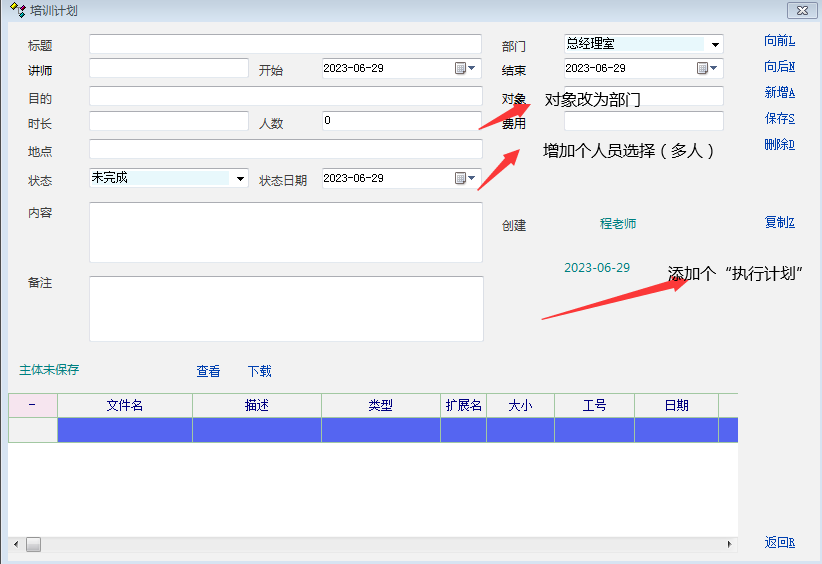This screenshot has width=822, height=564.
Task: Click the 内容 text area
Action: [x=285, y=232]
